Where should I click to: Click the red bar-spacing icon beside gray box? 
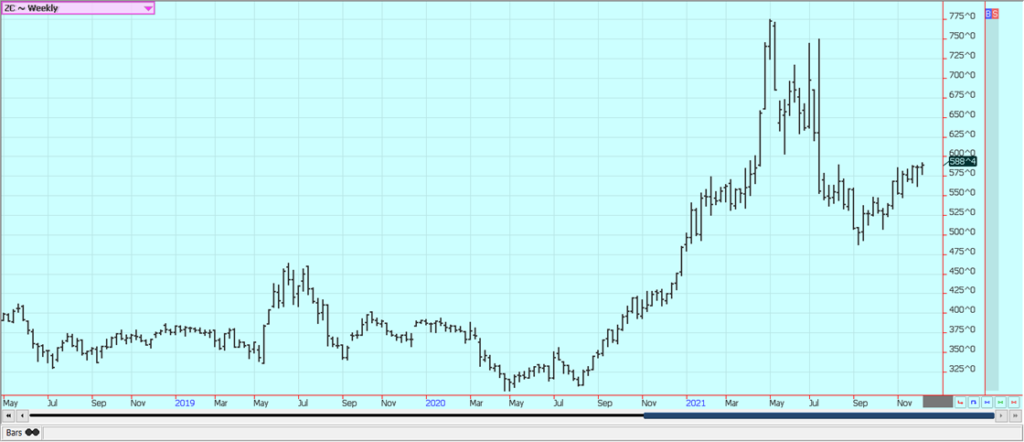[960, 402]
